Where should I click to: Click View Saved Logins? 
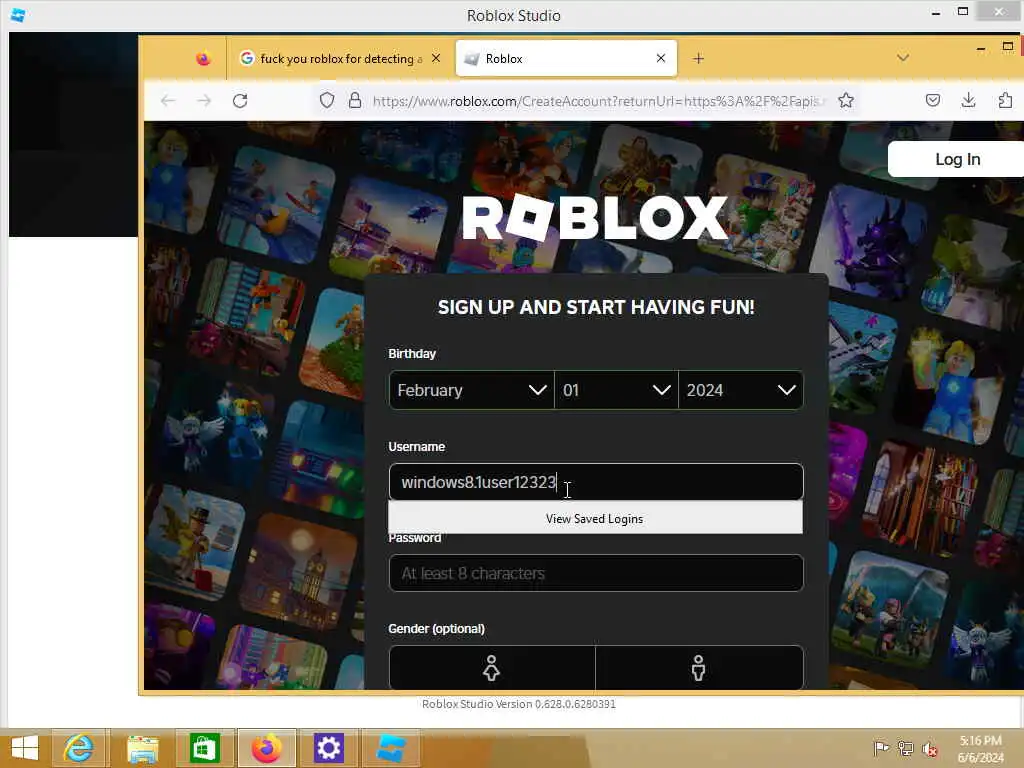pos(595,519)
